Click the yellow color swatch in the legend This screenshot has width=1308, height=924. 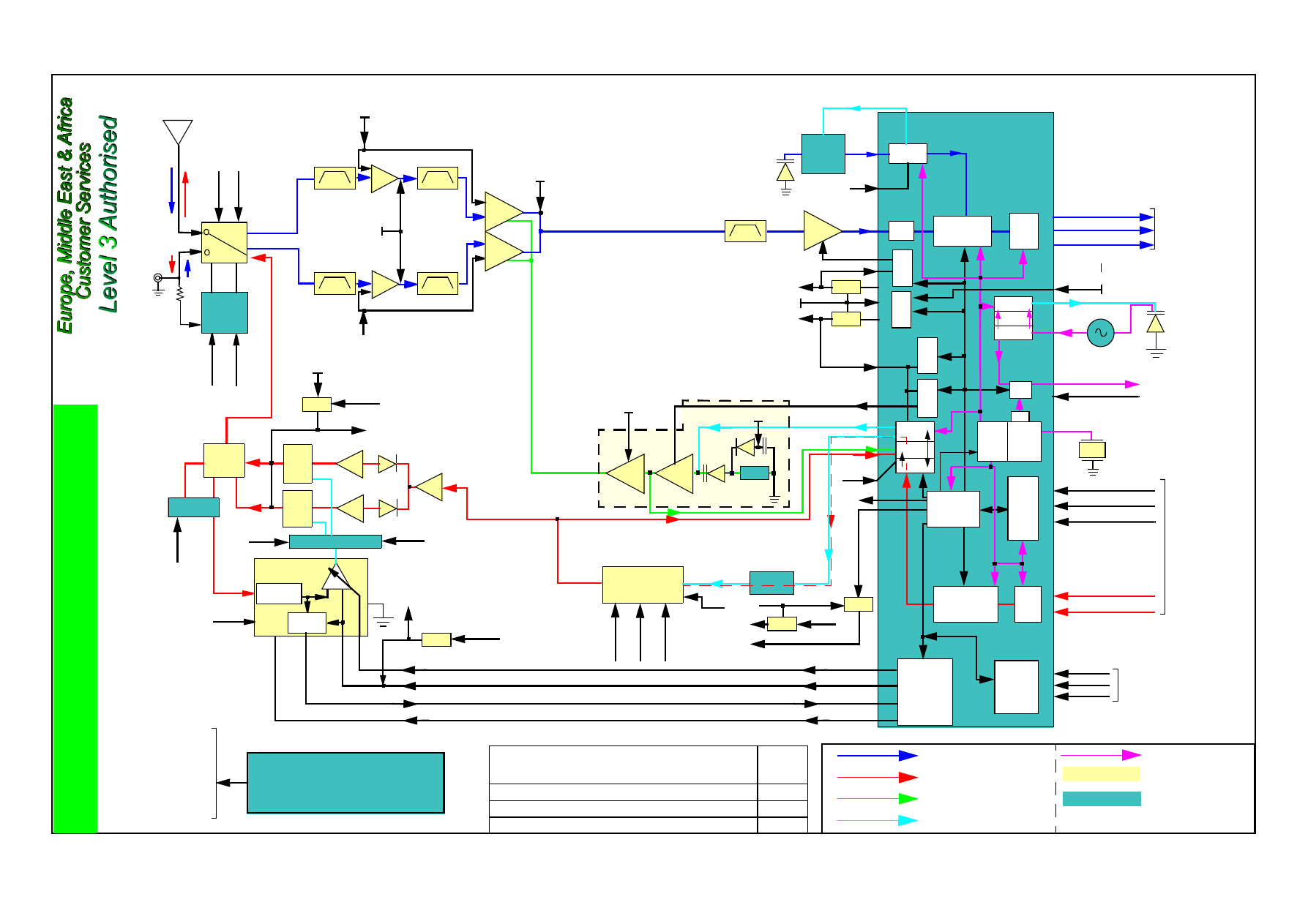1101,774
